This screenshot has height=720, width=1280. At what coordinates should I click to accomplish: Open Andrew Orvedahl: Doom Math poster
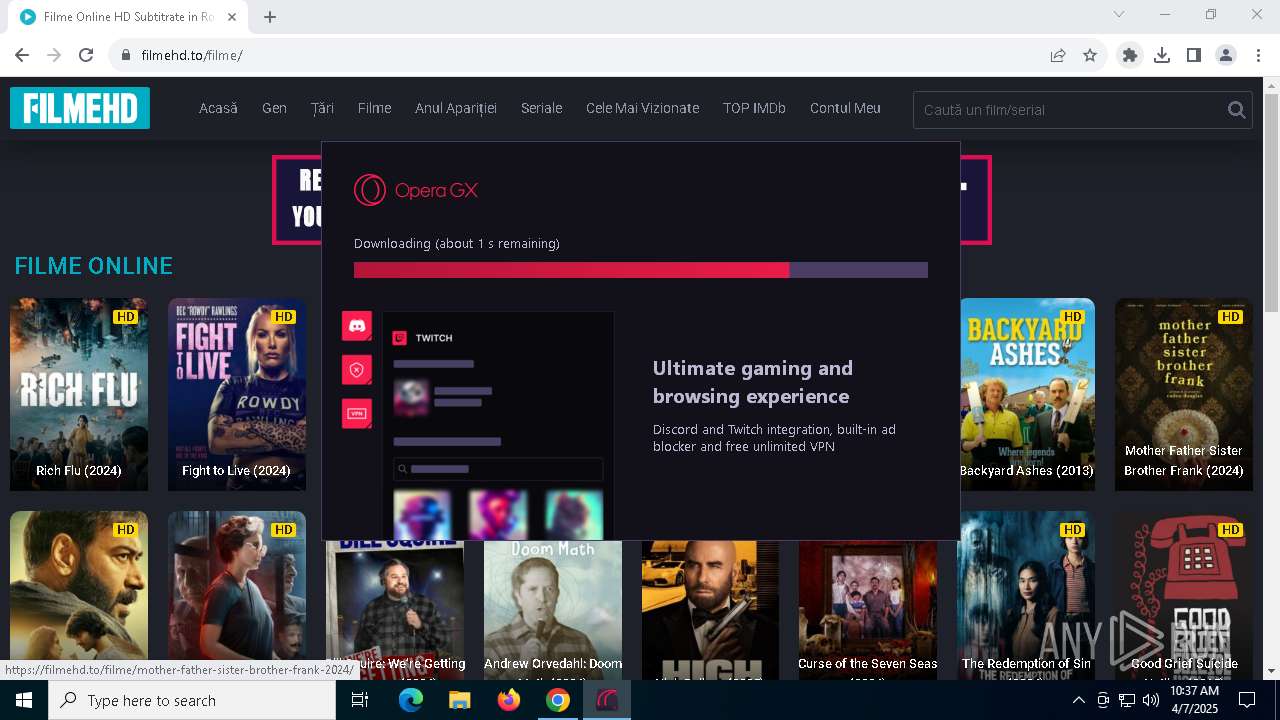point(553,610)
